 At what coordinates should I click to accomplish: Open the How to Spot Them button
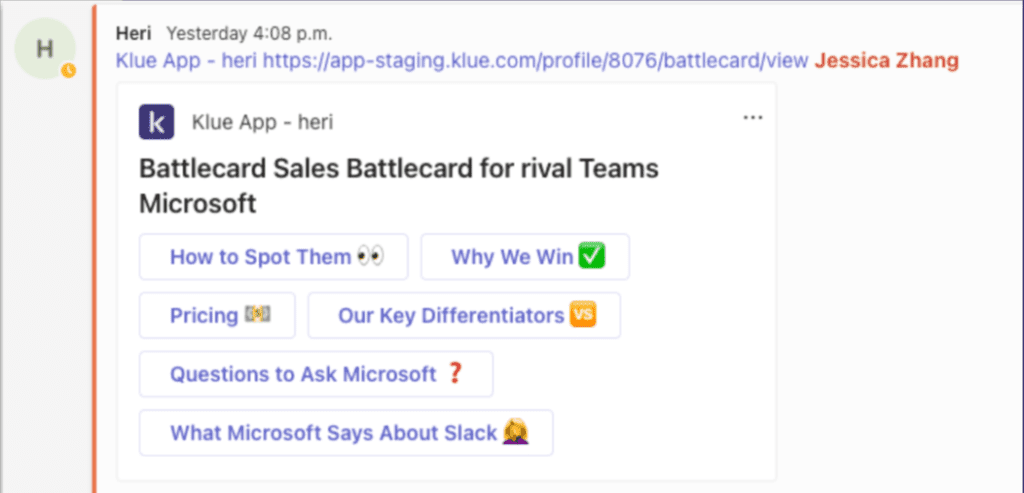click(x=274, y=257)
